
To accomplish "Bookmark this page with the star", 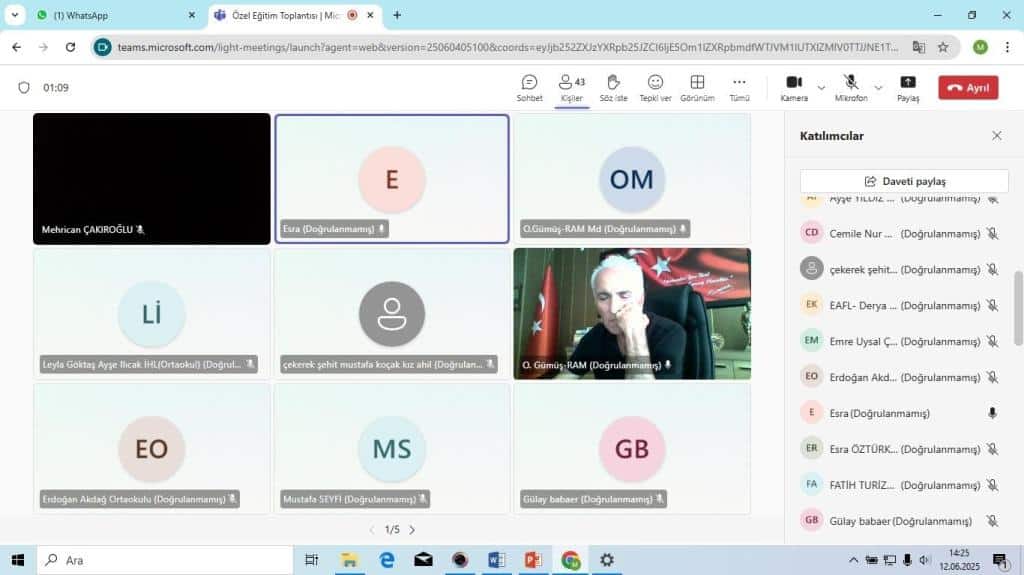I will [943, 47].
